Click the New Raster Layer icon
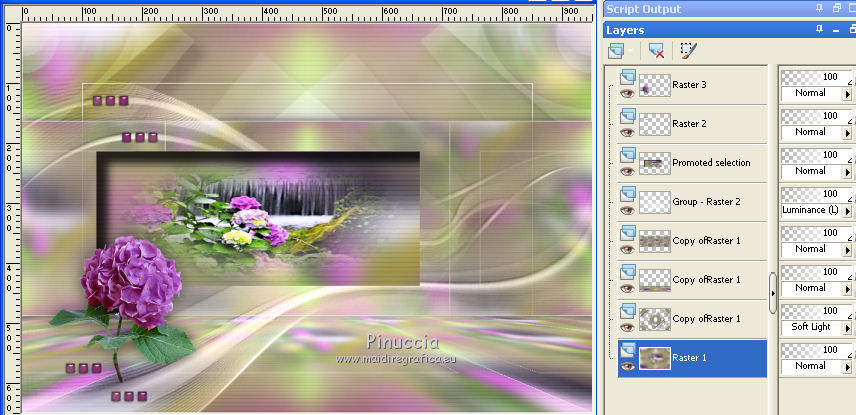The height and width of the screenshot is (415, 856). [x=615, y=52]
